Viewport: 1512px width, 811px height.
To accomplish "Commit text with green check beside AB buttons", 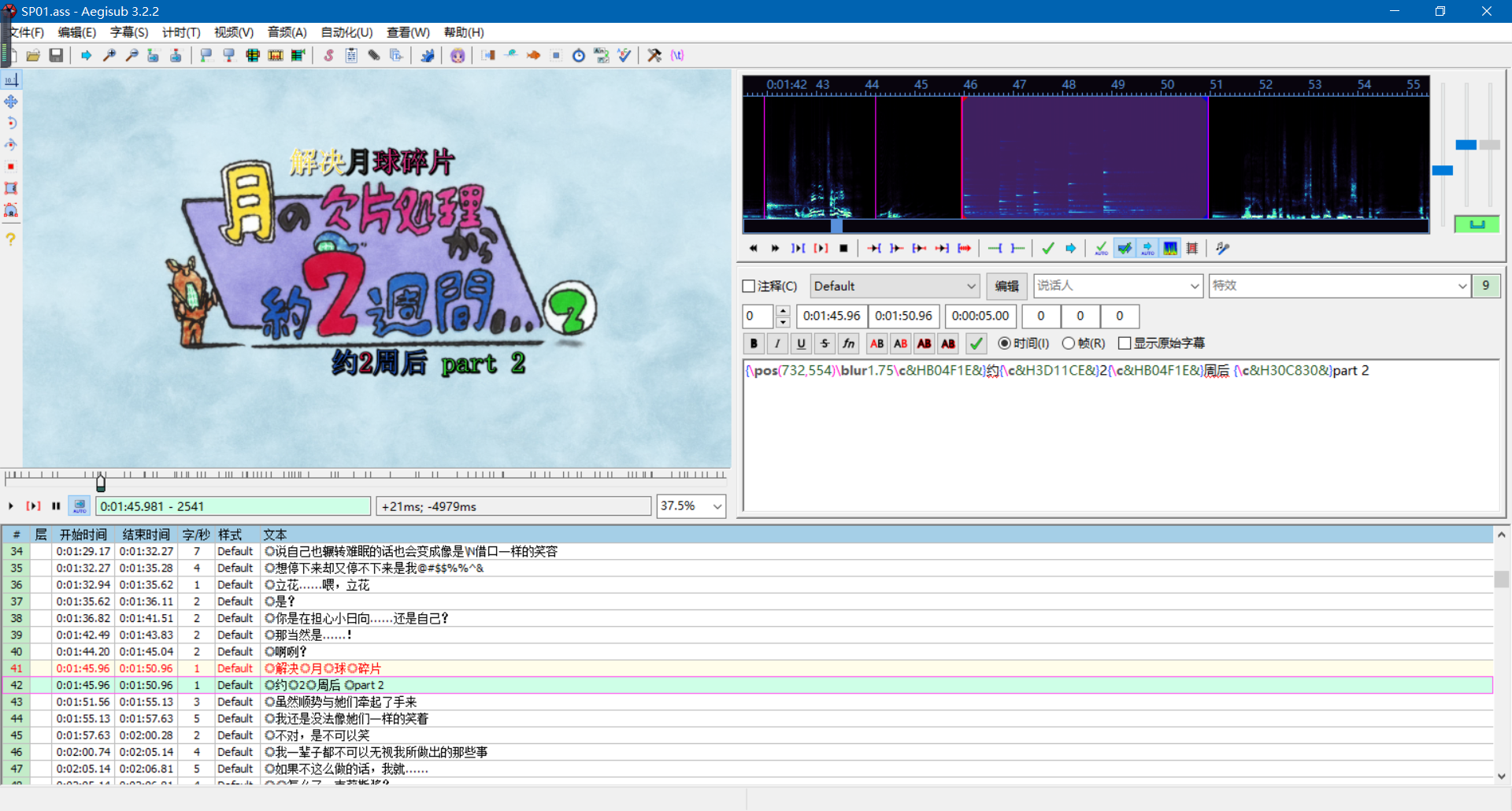I will point(976,343).
